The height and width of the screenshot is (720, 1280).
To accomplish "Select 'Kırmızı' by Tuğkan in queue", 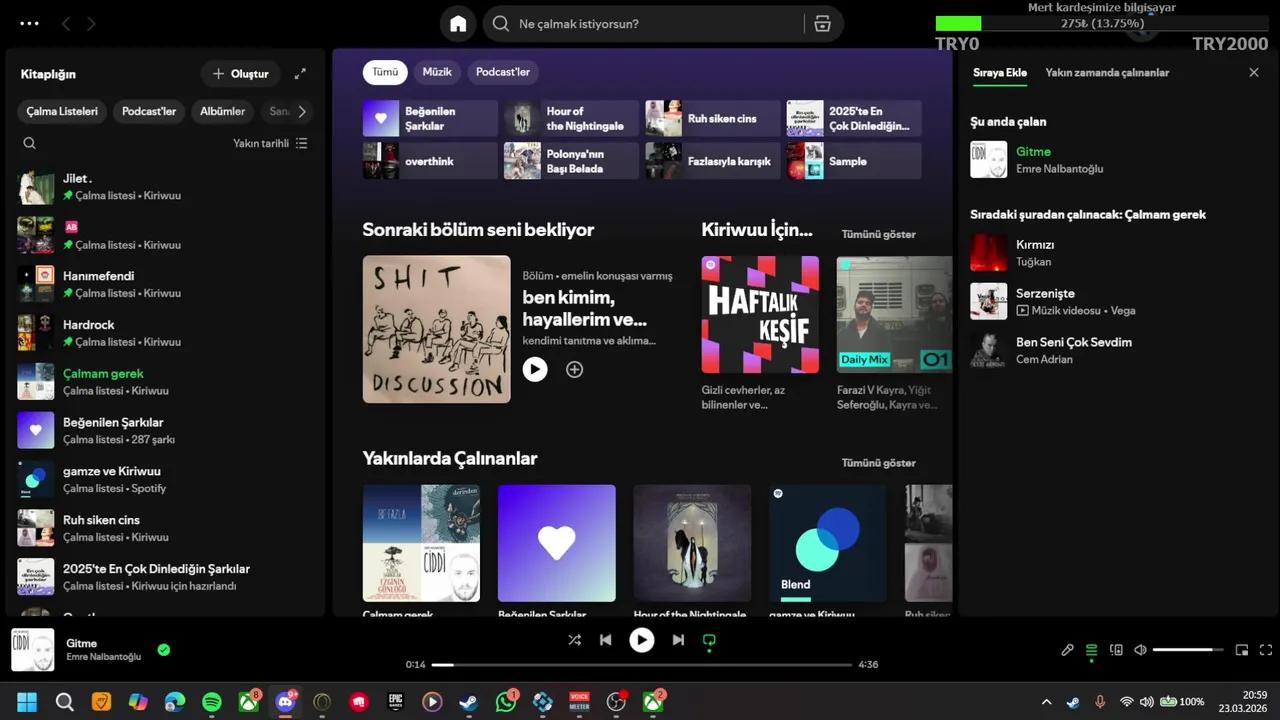I will pos(1115,252).
